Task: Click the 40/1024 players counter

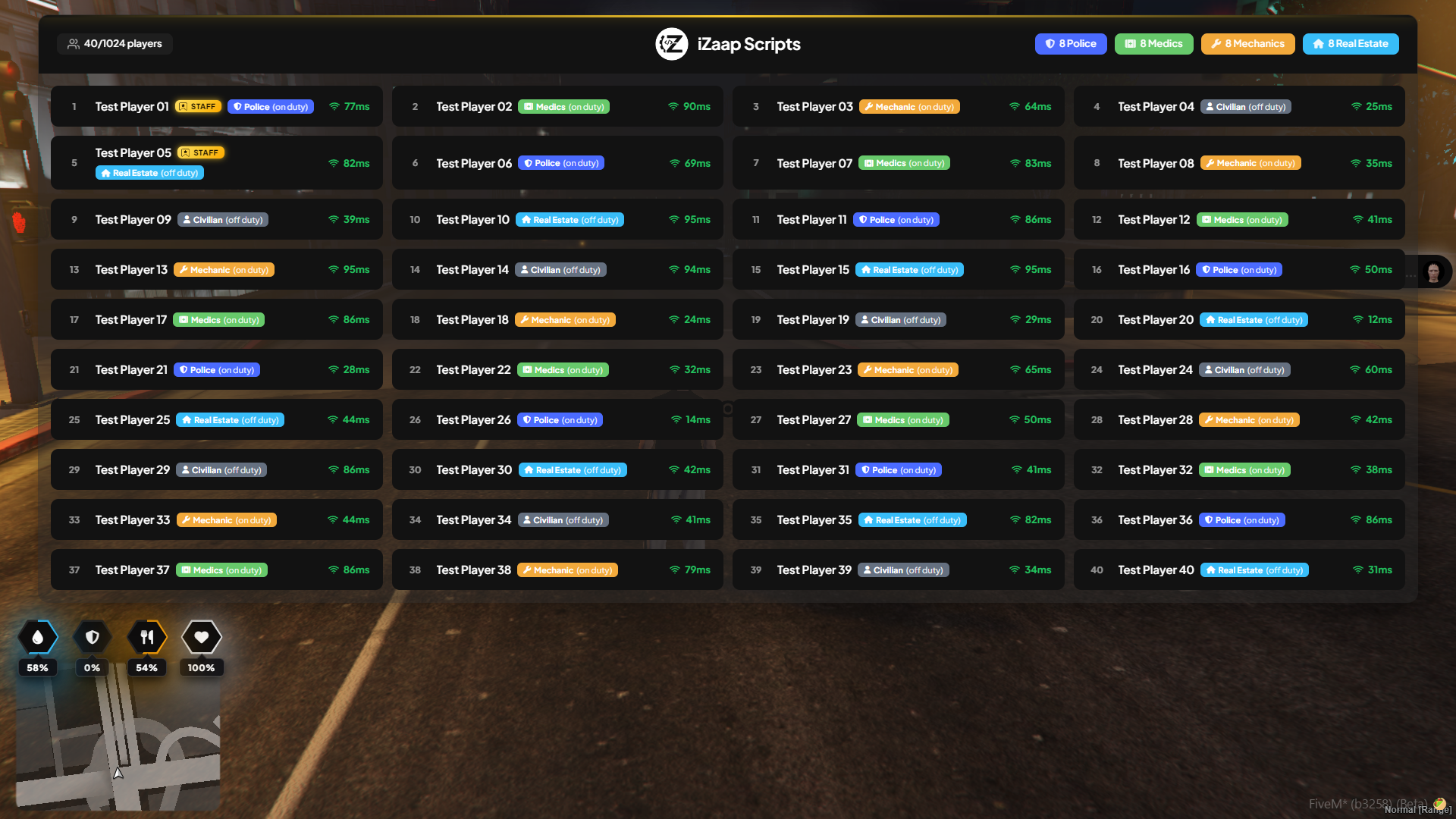Action: tap(115, 44)
